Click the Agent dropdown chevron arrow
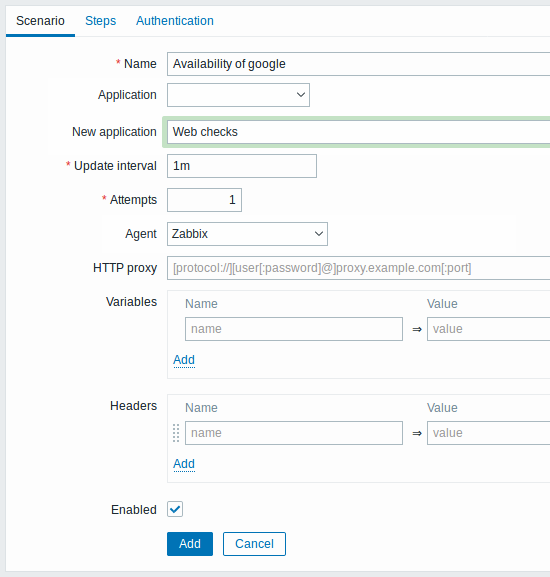 click(319, 234)
